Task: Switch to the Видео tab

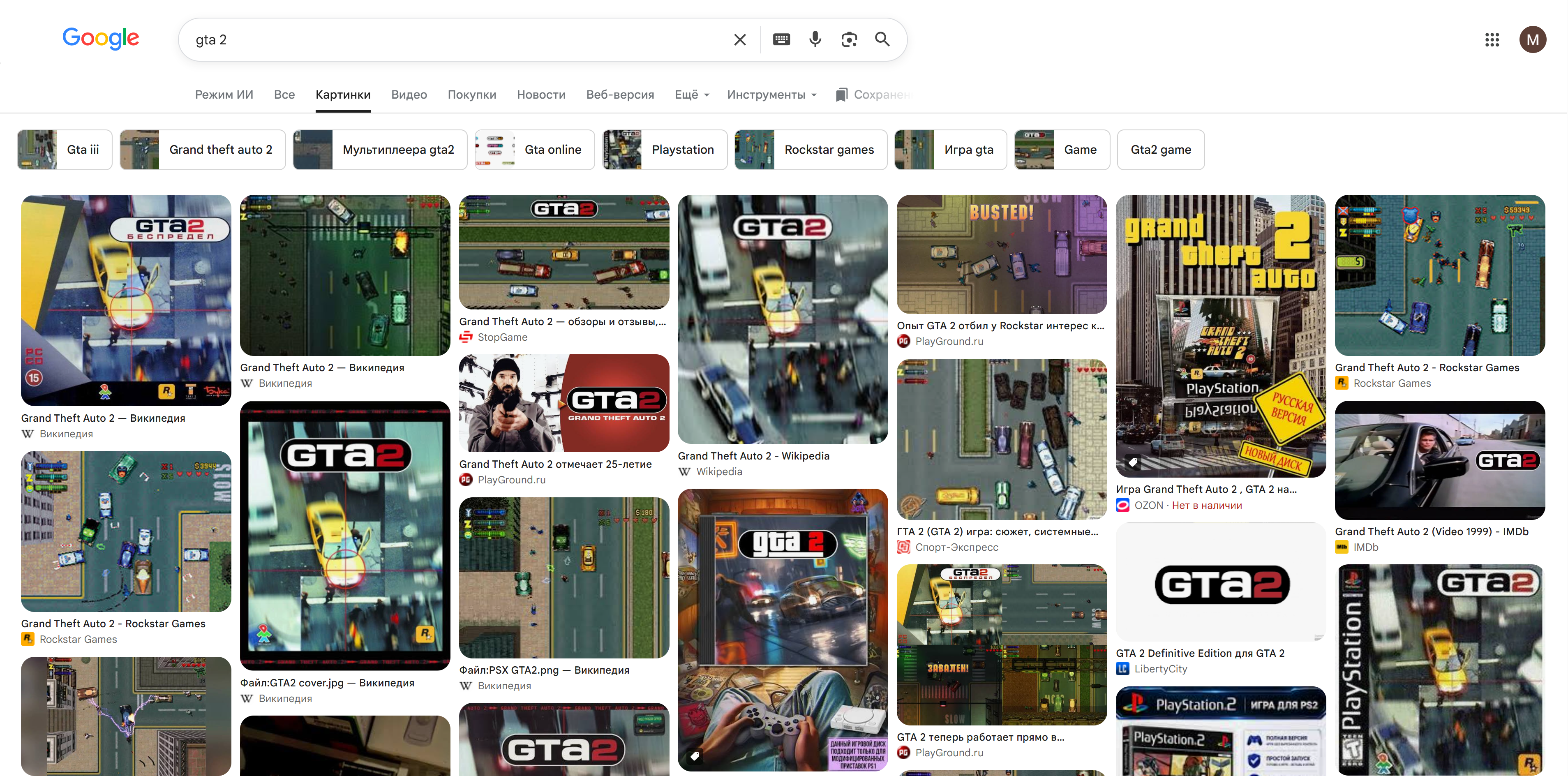Action: [x=409, y=95]
